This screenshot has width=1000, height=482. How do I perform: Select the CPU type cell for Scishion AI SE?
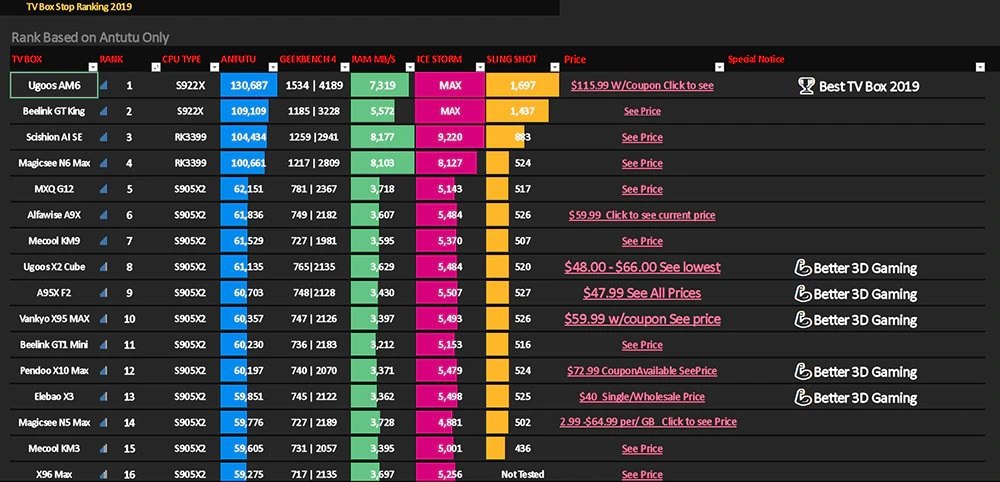pyautogui.click(x=190, y=137)
